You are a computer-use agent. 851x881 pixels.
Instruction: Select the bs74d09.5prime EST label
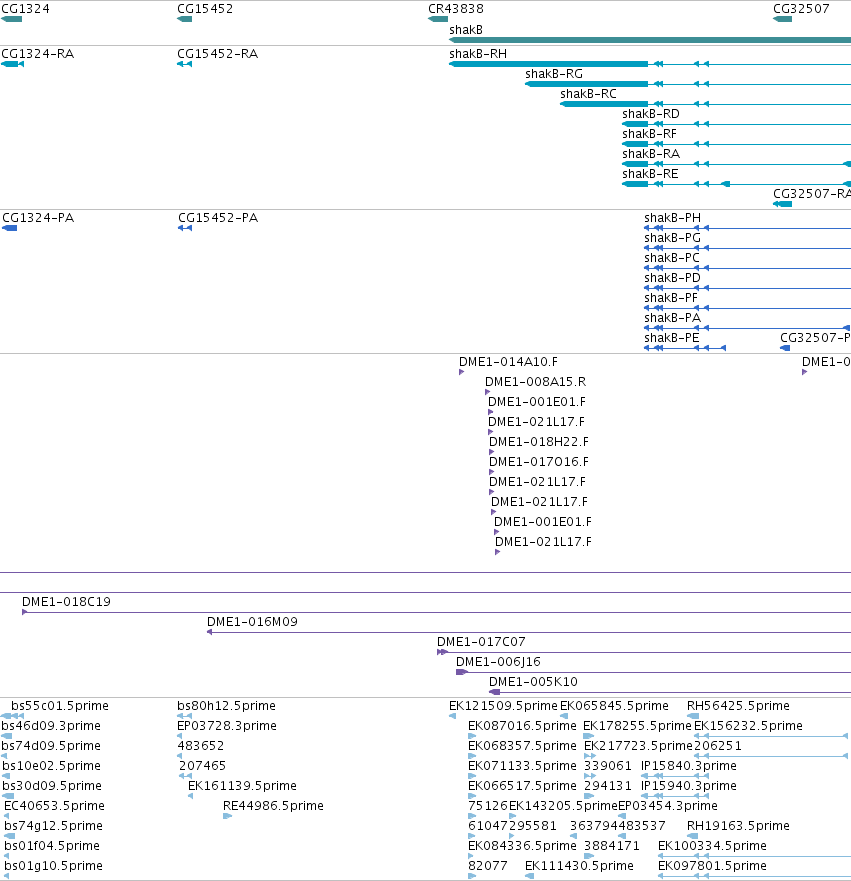pyautogui.click(x=51, y=746)
